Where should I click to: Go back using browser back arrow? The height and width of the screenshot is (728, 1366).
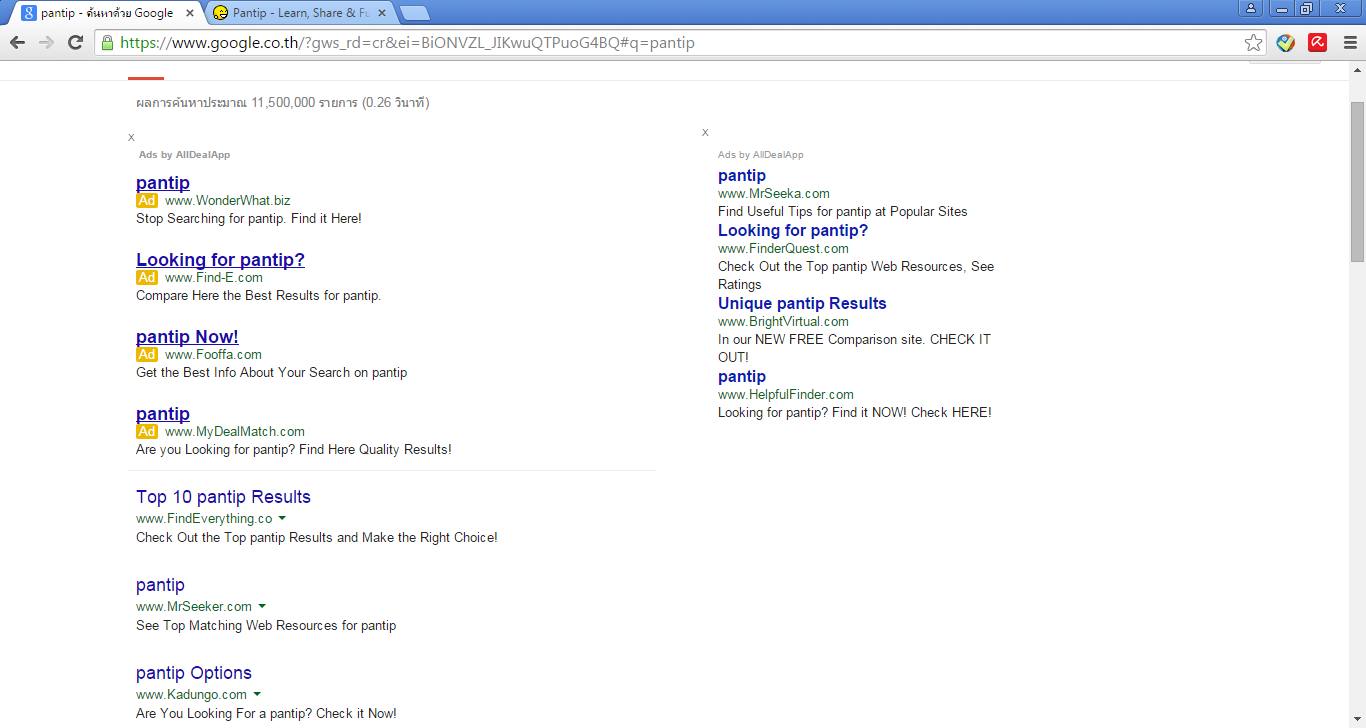click(17, 43)
